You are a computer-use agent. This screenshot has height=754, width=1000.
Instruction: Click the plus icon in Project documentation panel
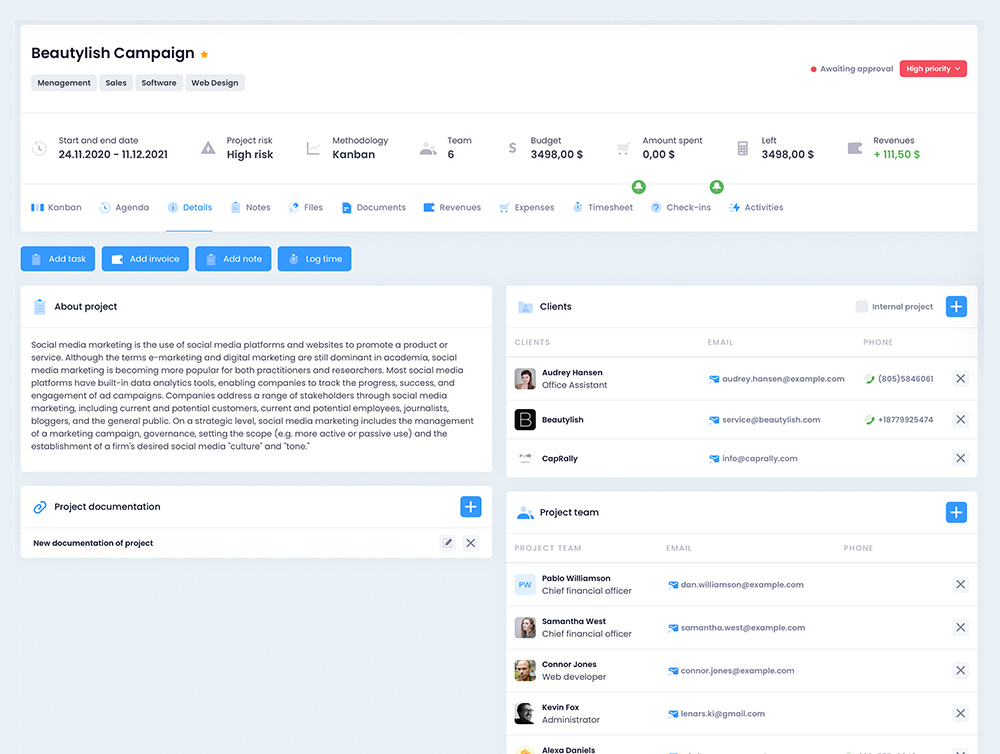click(470, 507)
